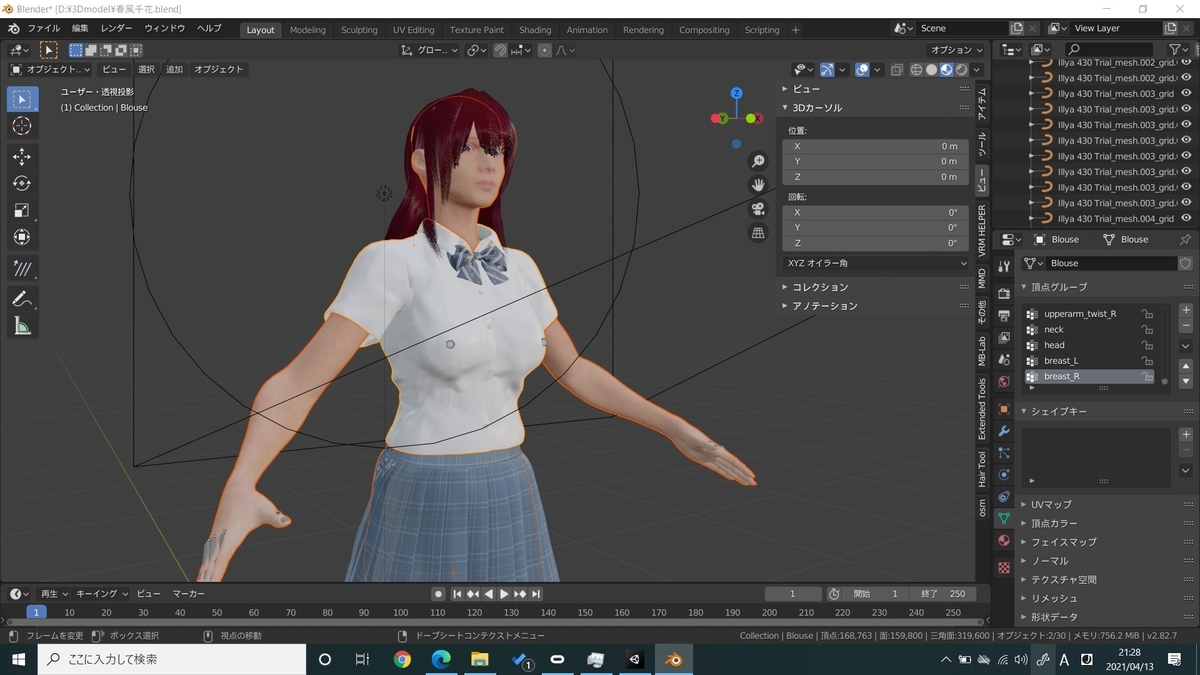Toggle fake user shield for Blouse mesh

pos(1186,263)
